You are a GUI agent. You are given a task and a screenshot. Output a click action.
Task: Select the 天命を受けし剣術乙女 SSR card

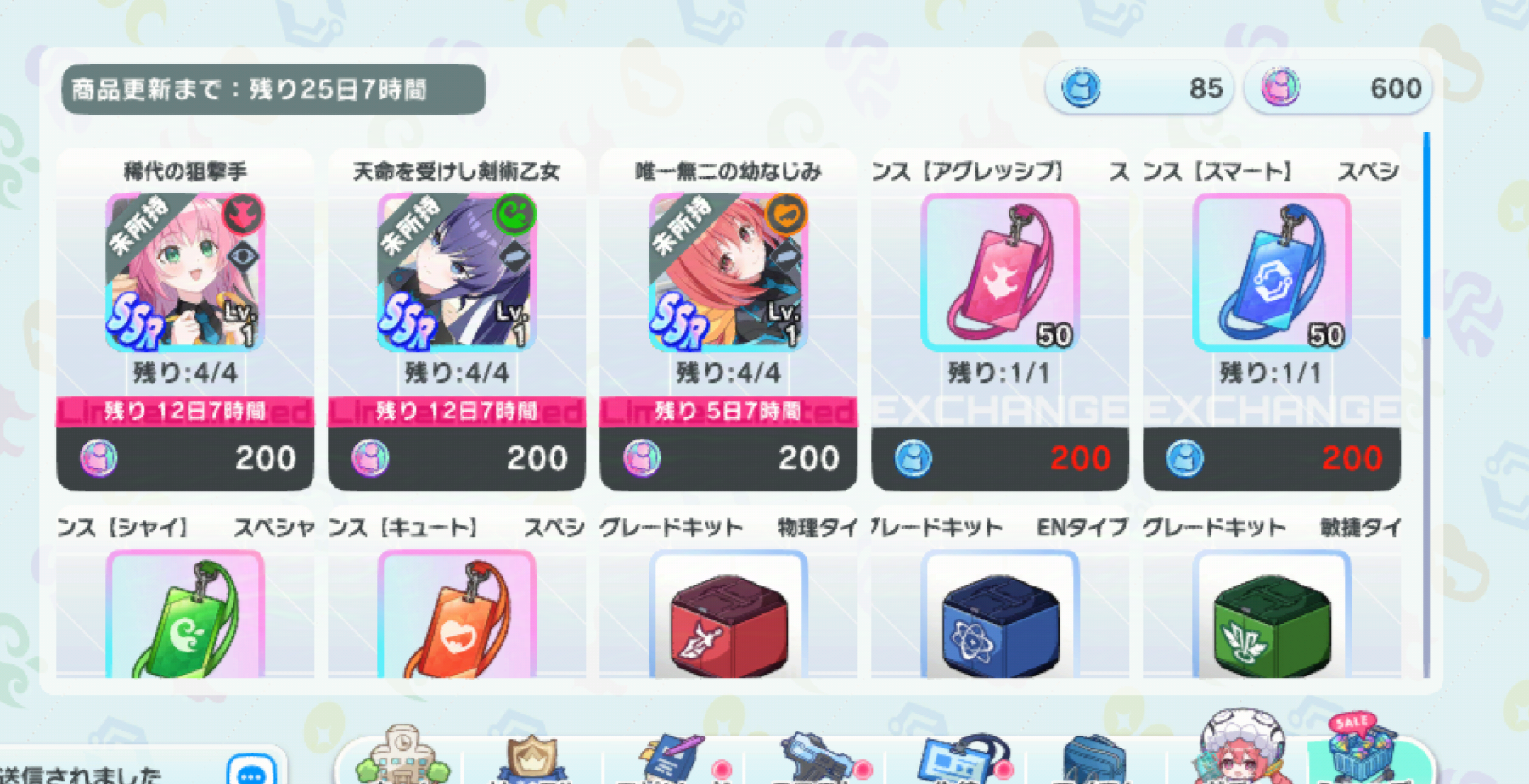[x=457, y=321]
